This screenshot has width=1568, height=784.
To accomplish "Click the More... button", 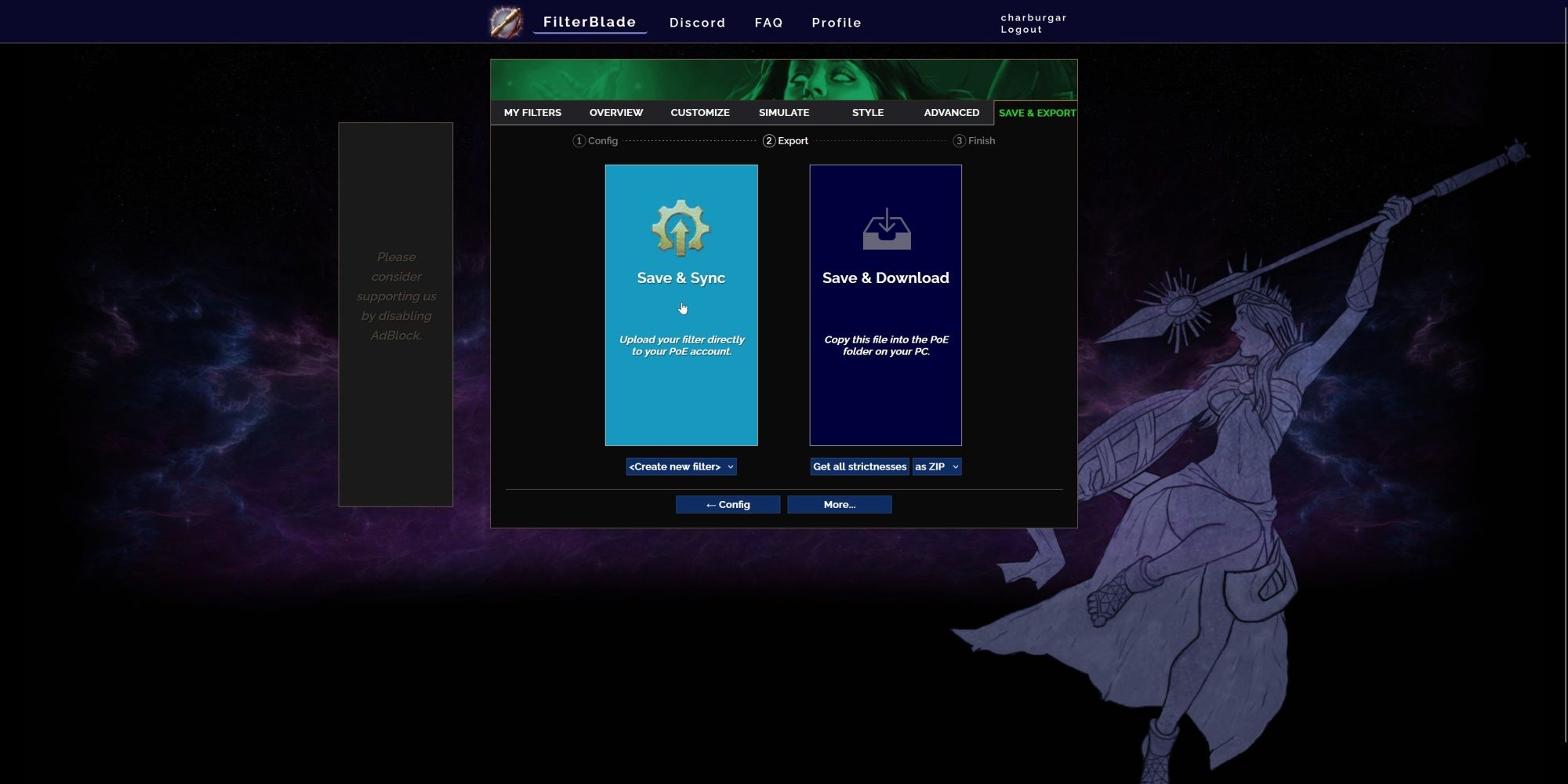I will point(839,505).
